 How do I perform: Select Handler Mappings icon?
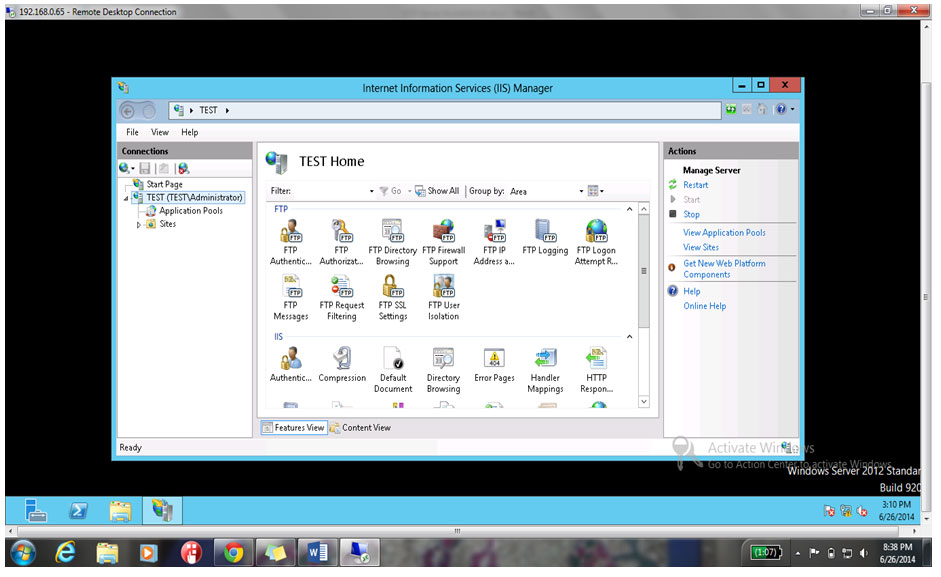coord(545,370)
